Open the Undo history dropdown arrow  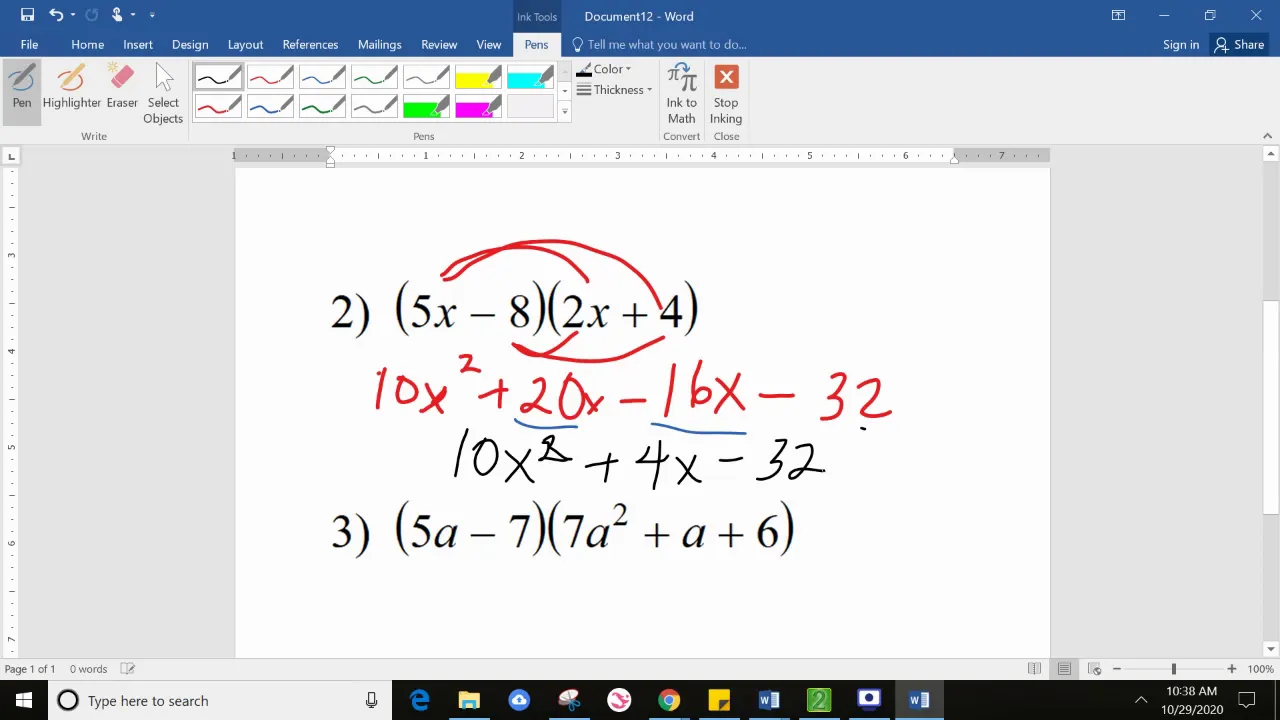[73, 15]
